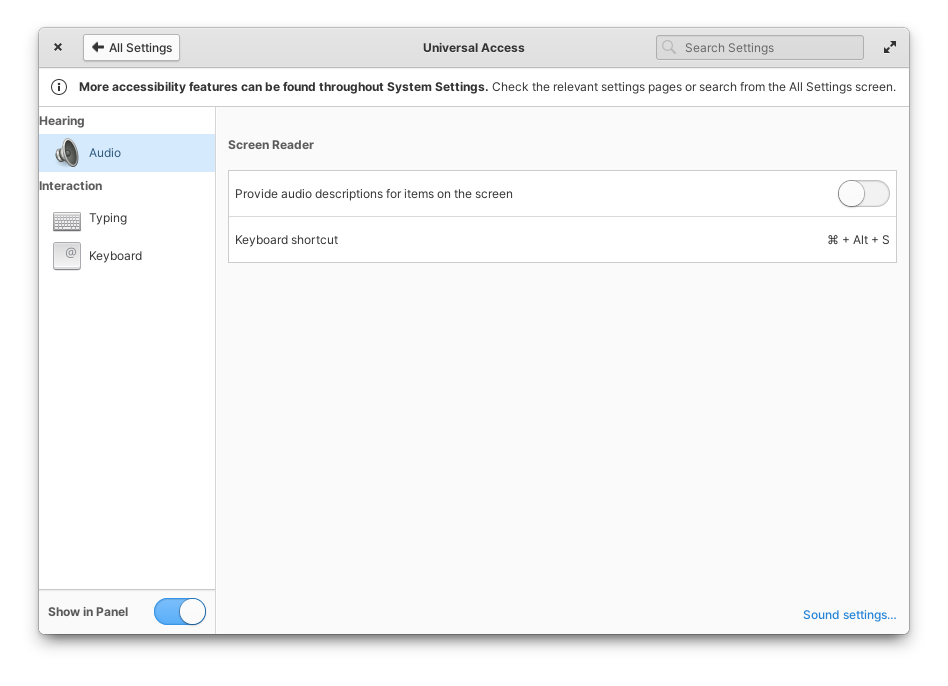948x686 pixels.
Task: Click the accessibility features banner message
Action: click(x=474, y=87)
